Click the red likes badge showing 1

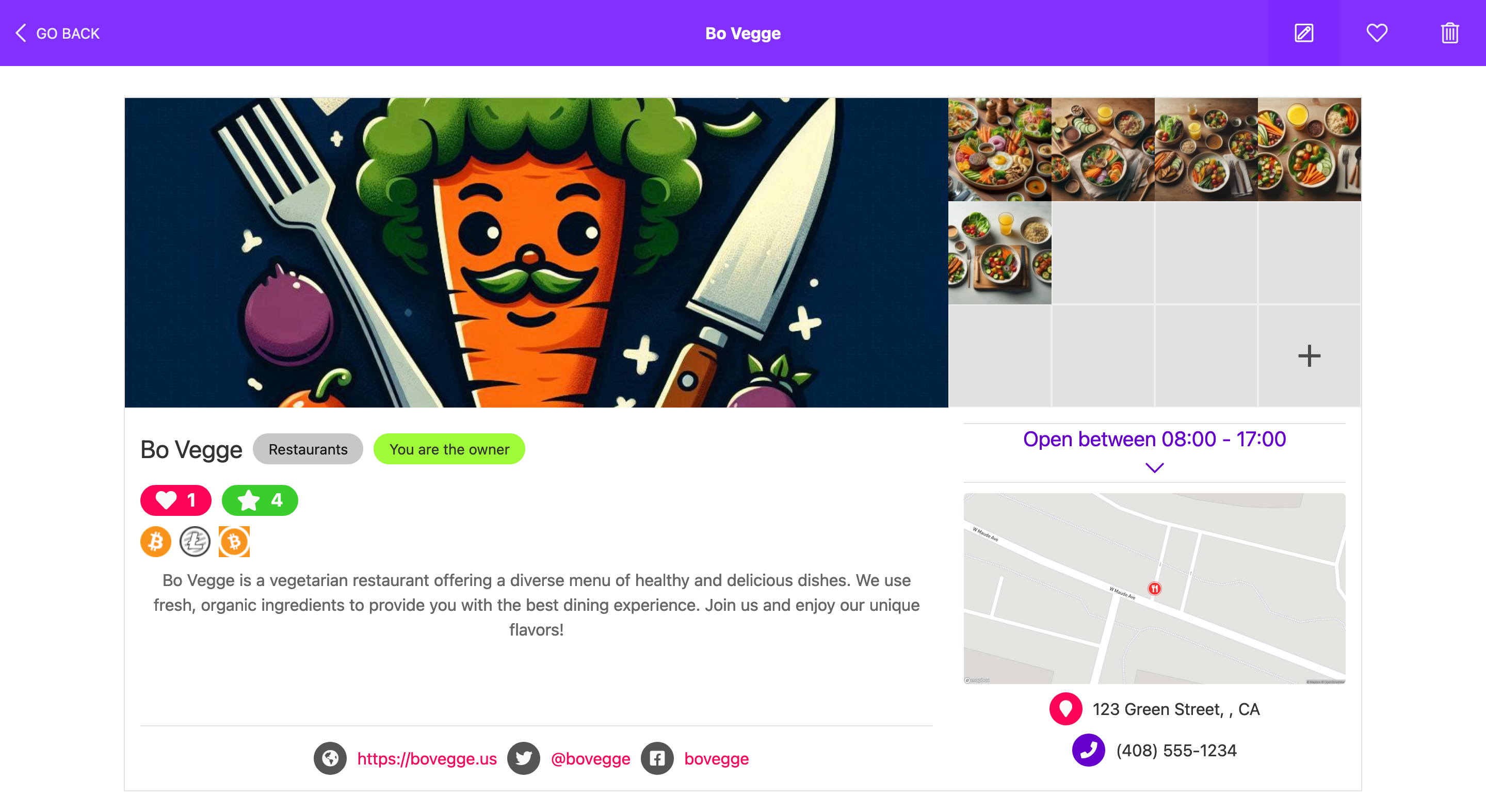[x=176, y=500]
